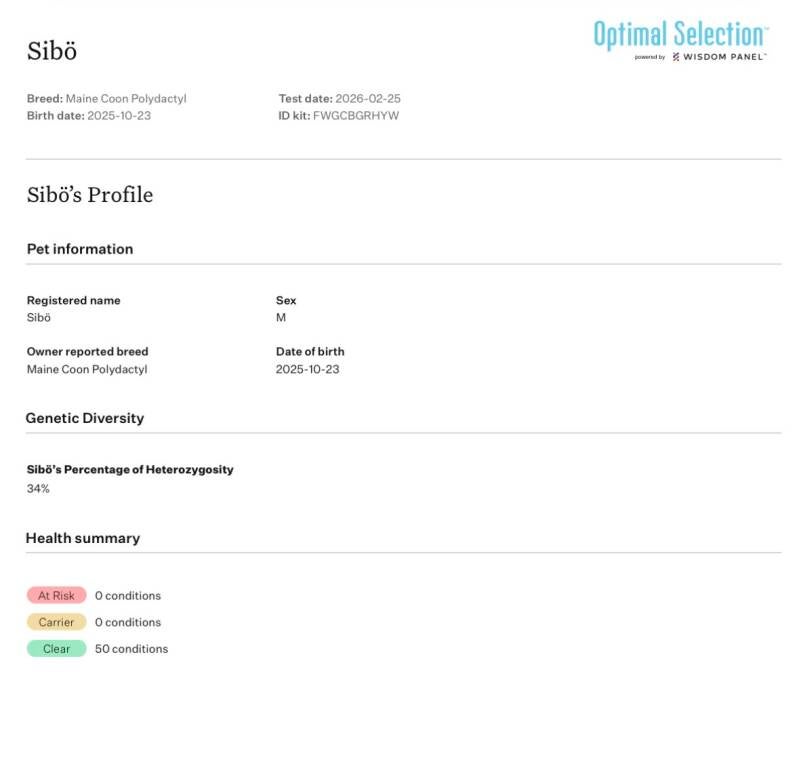The height and width of the screenshot is (783, 799).
Task: Select the red At Risk badge
Action: [x=56, y=595]
